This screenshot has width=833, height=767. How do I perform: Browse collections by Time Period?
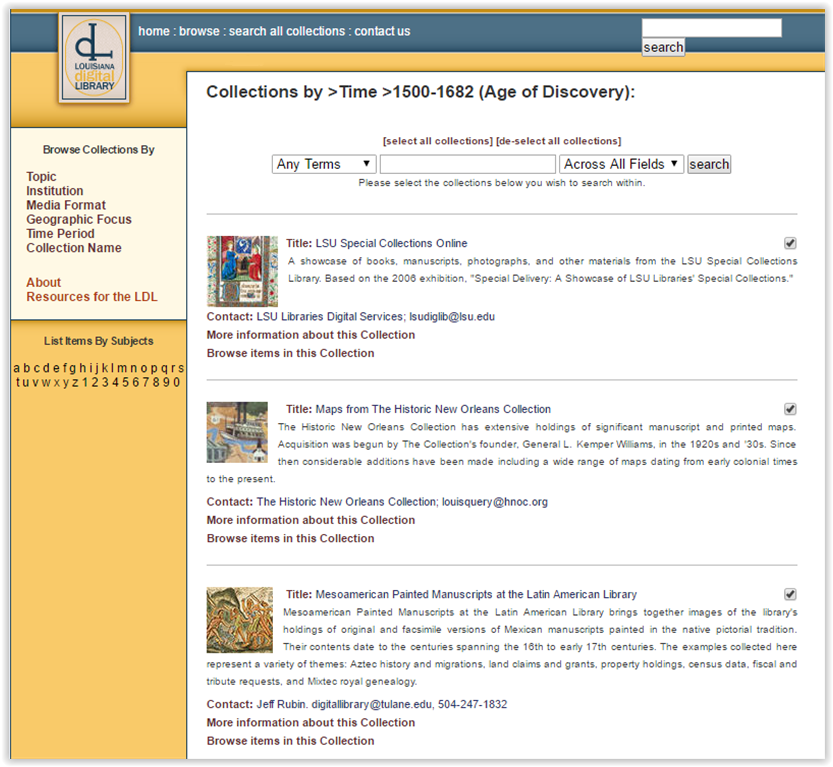tap(61, 234)
